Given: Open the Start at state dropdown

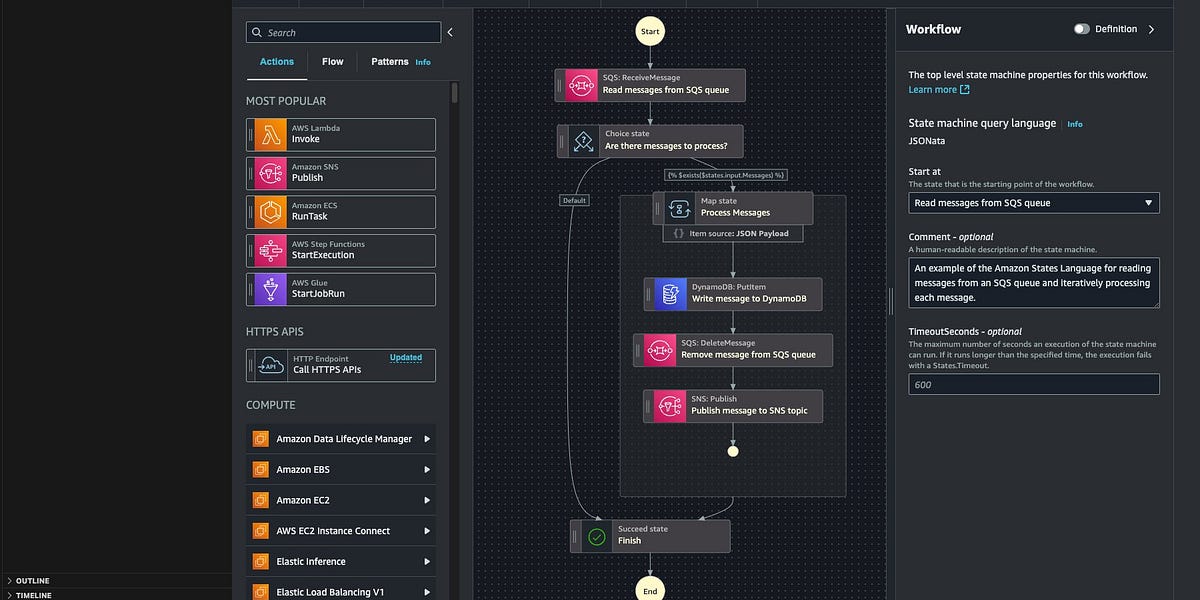Looking at the screenshot, I should pos(1033,202).
